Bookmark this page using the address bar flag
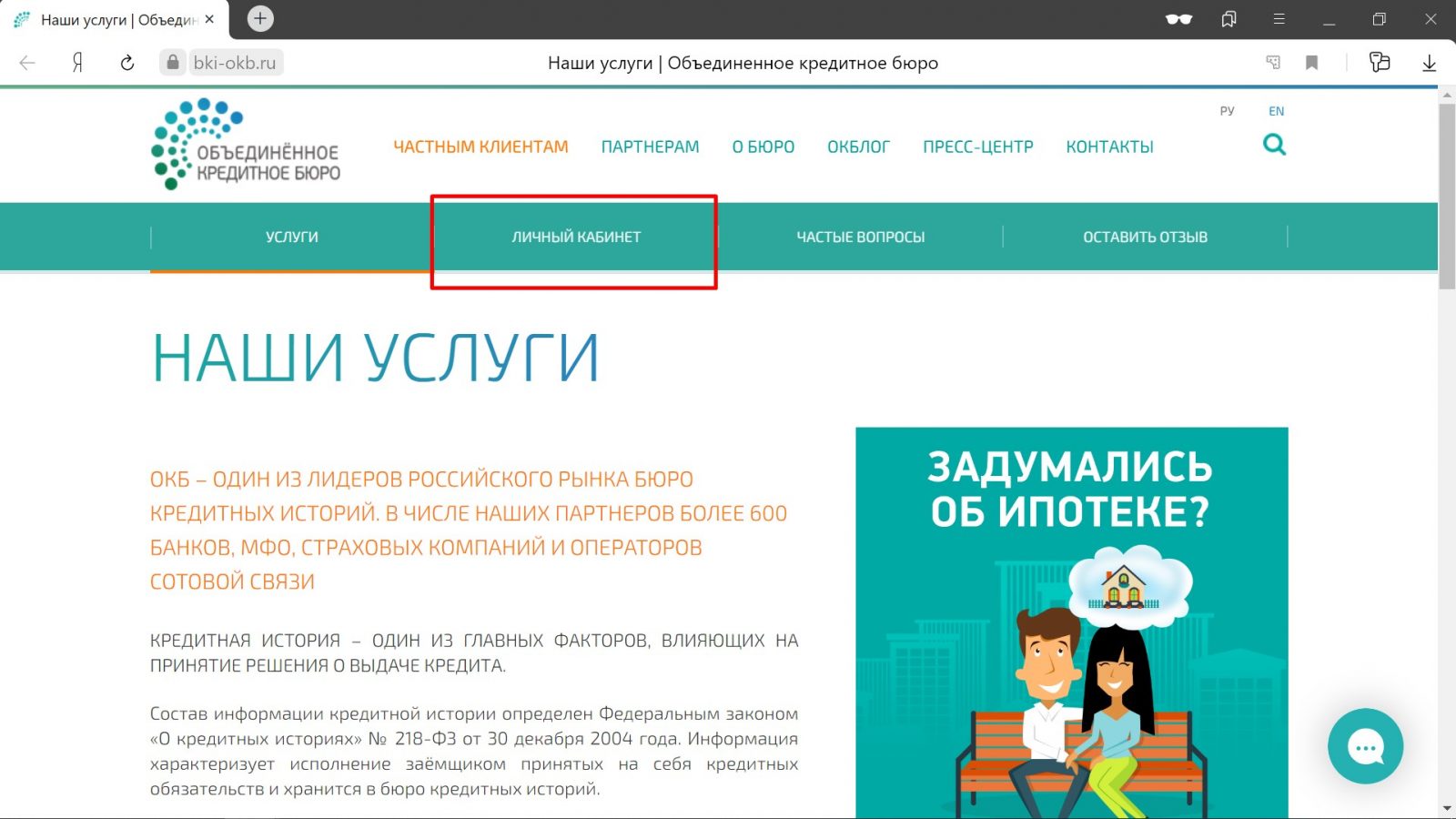This screenshot has height=819, width=1456. point(1311,63)
